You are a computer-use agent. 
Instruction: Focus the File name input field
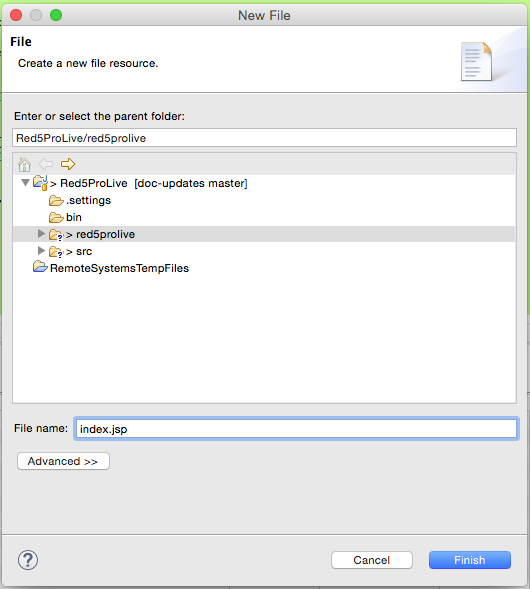click(x=296, y=429)
